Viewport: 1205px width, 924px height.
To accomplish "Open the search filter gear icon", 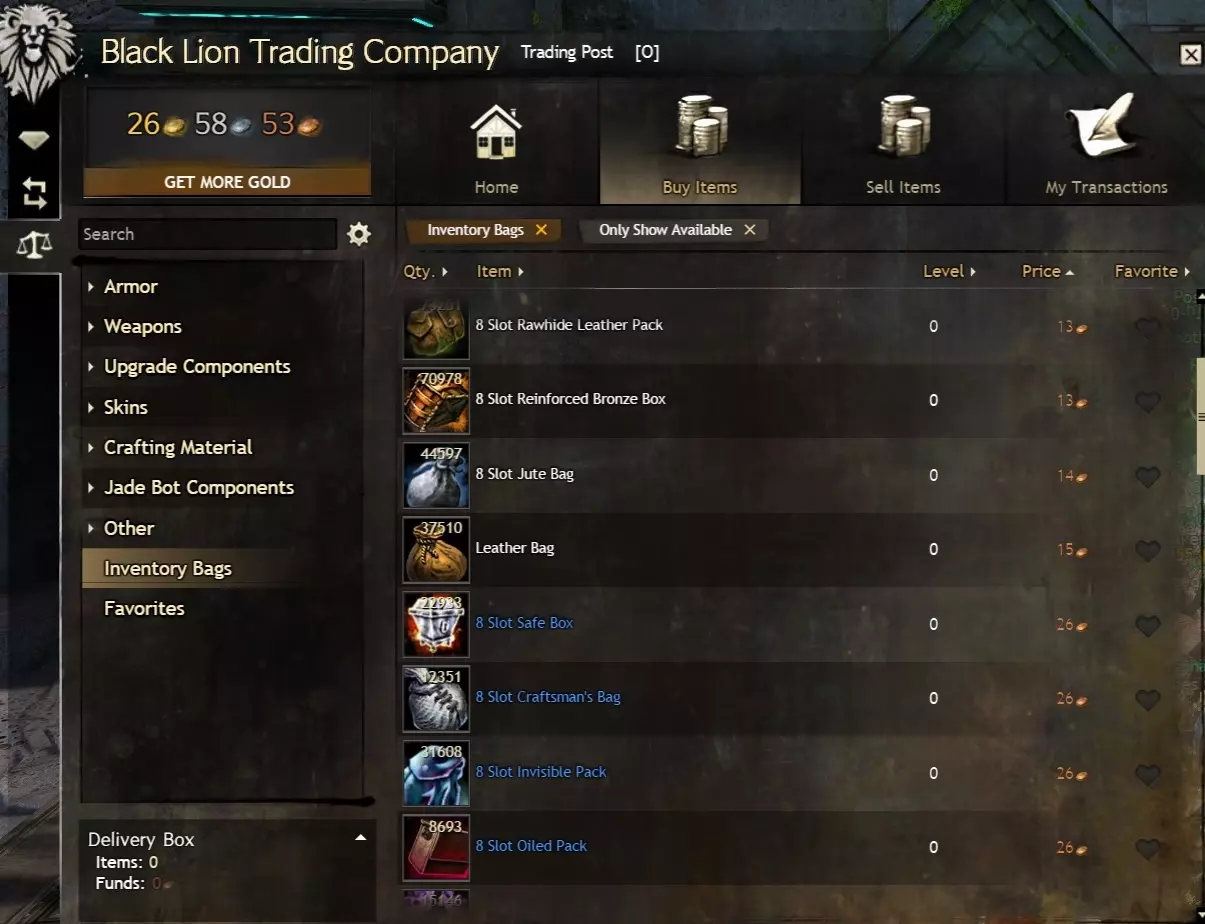I will [359, 234].
